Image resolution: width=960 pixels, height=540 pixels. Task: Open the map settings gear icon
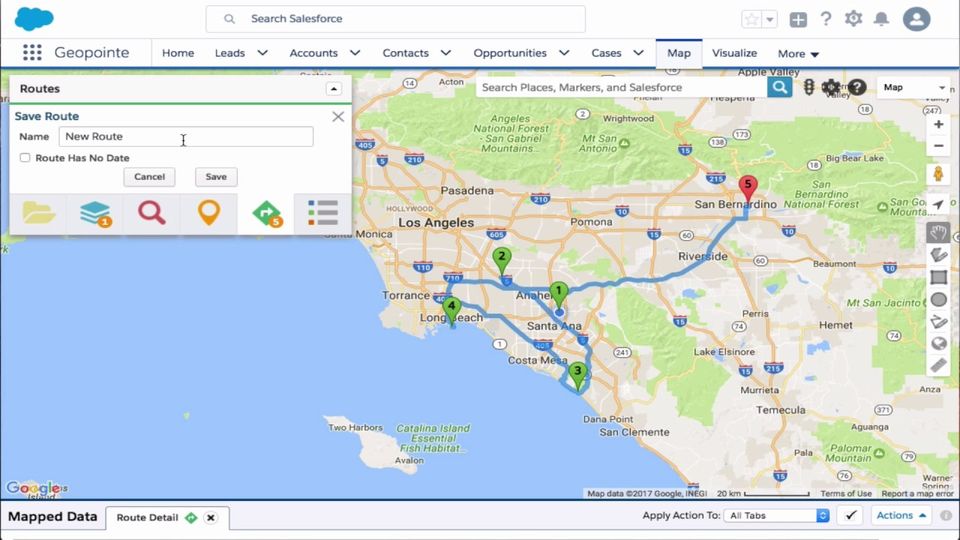point(830,88)
